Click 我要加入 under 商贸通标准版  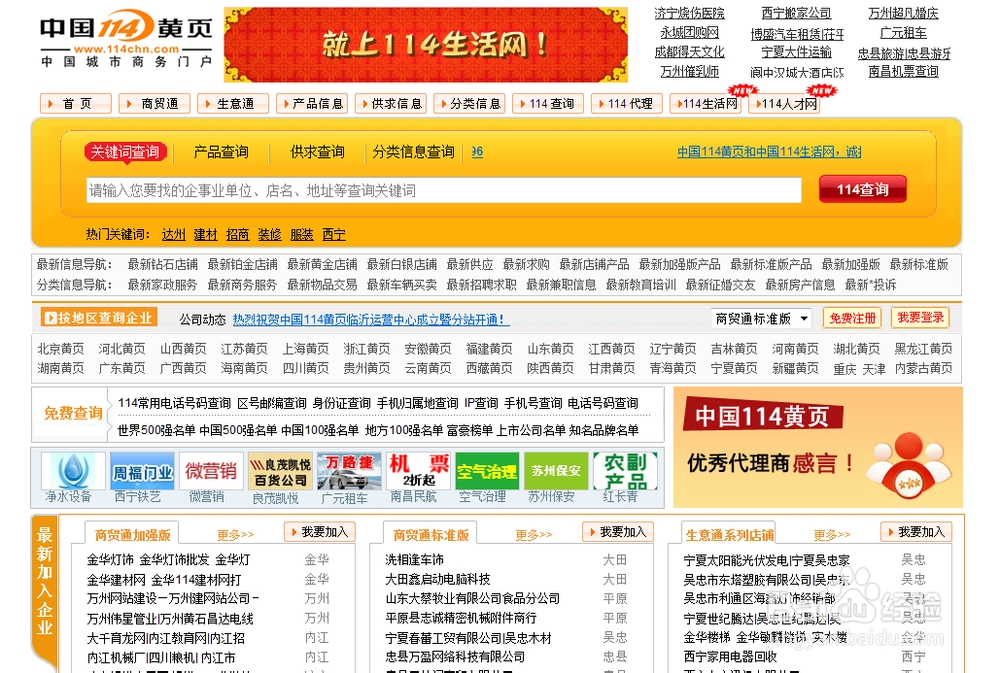pyautogui.click(x=618, y=532)
